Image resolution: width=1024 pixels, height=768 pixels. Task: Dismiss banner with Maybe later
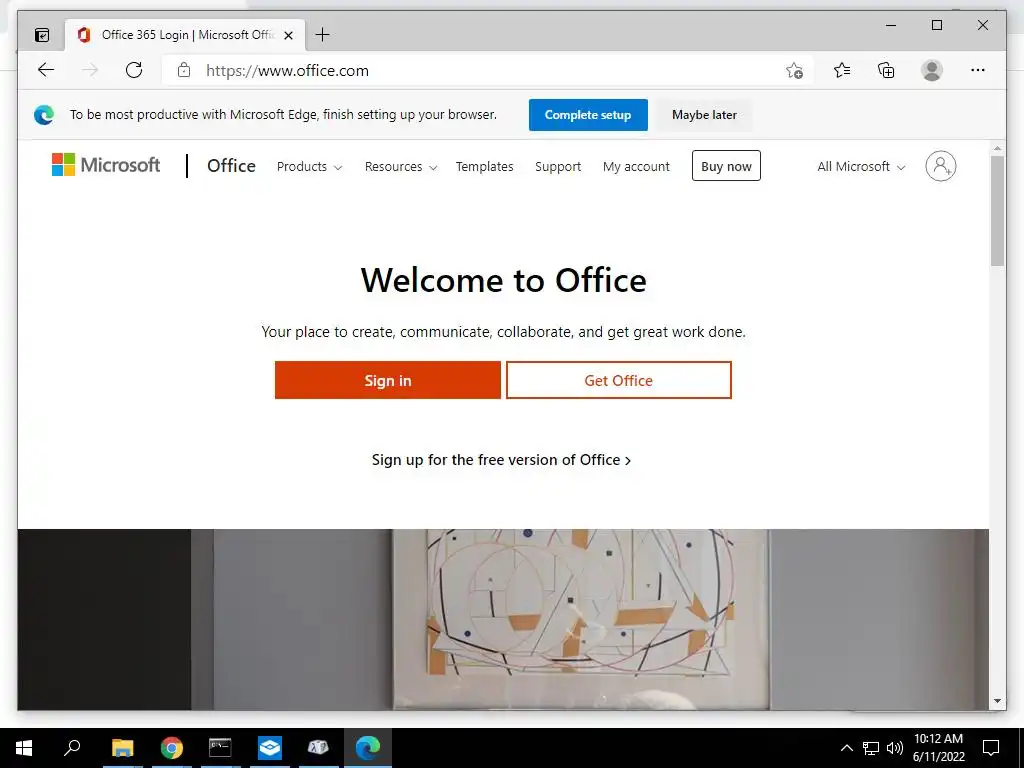[x=704, y=115]
